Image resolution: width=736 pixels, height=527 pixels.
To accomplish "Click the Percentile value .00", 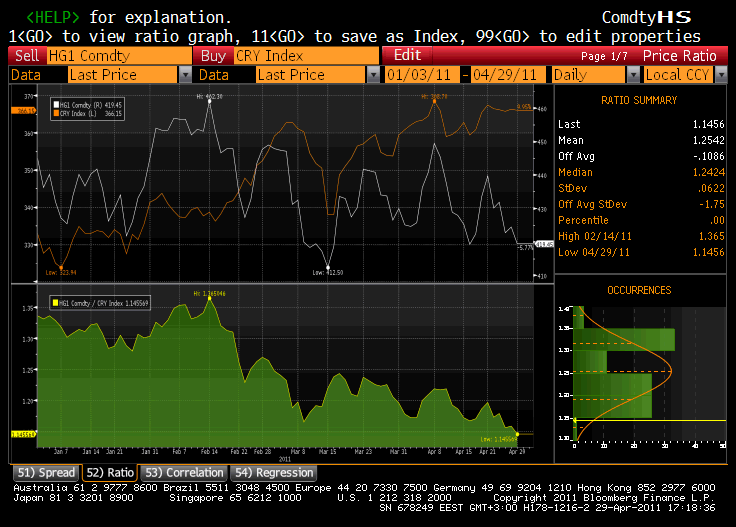I will [x=717, y=220].
